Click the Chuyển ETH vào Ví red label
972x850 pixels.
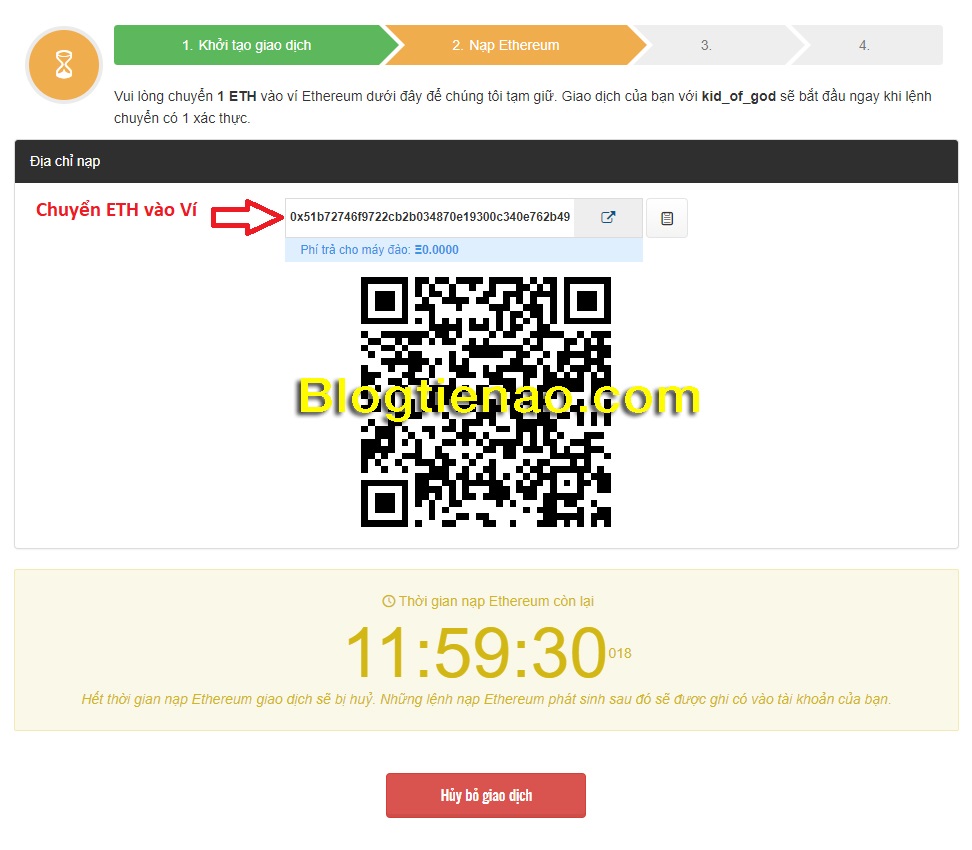pos(117,210)
